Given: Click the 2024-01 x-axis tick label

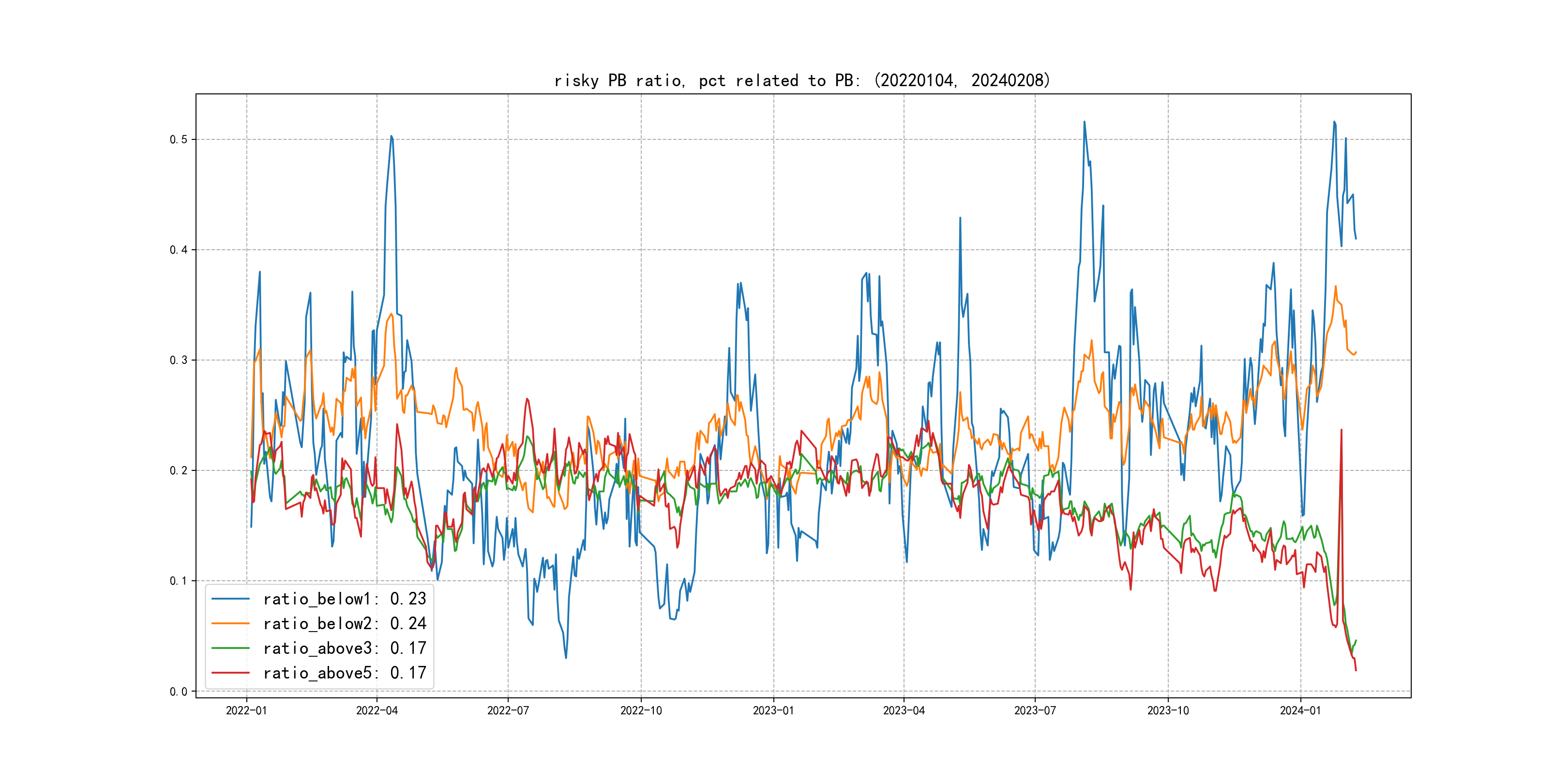Looking at the screenshot, I should tap(1300, 710).
